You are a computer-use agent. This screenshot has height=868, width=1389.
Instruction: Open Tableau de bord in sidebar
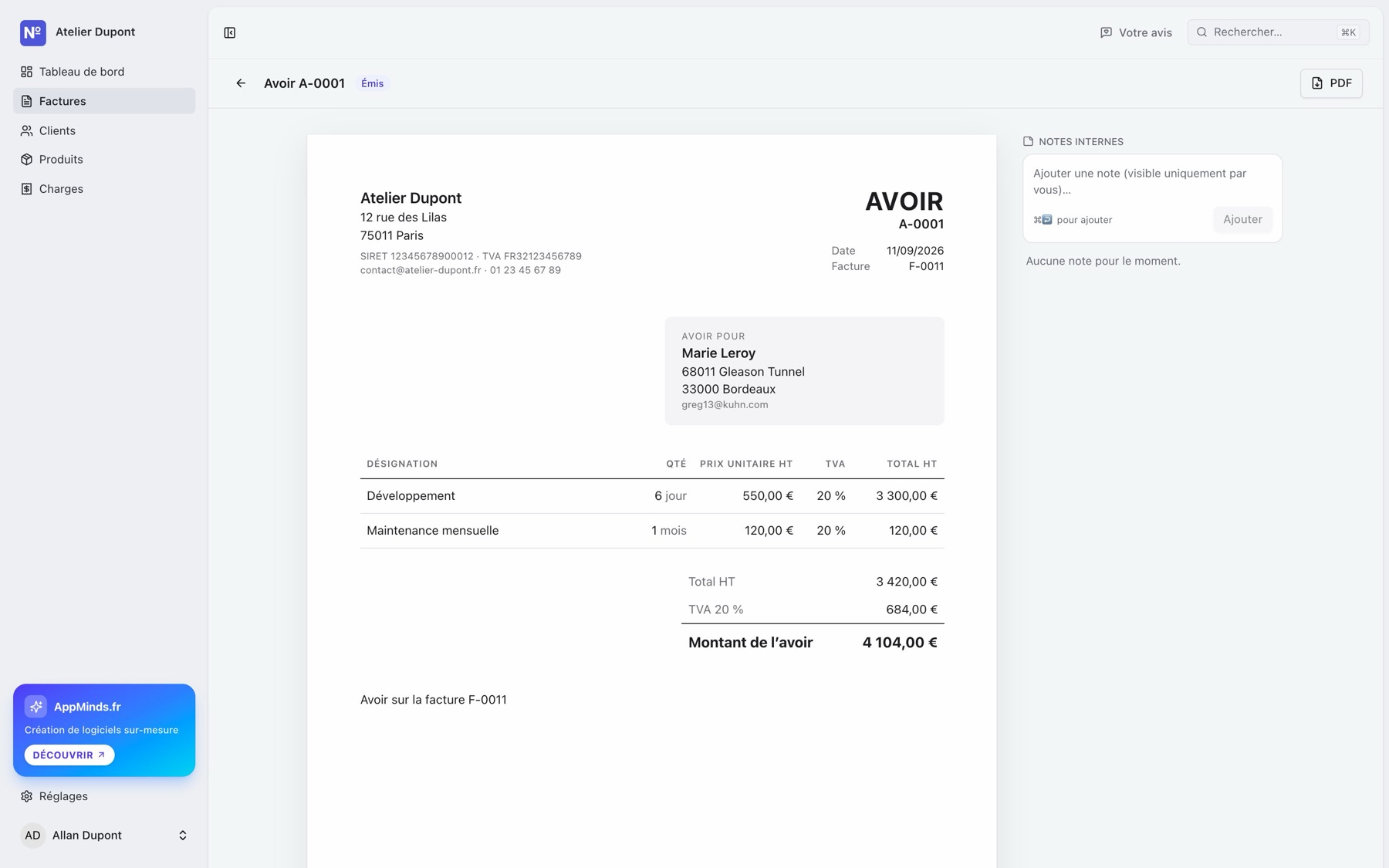[104, 72]
